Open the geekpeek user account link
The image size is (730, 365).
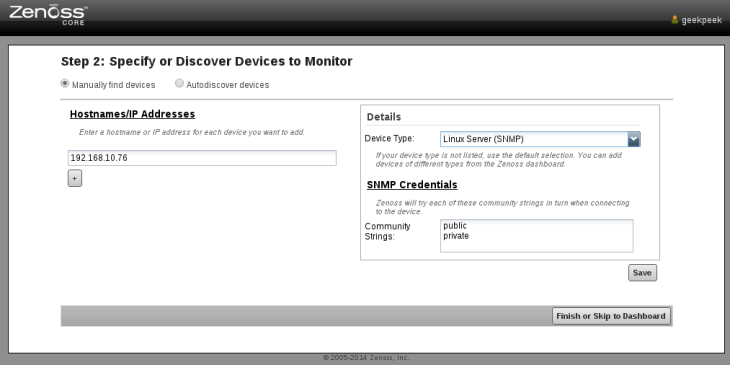tap(701, 20)
